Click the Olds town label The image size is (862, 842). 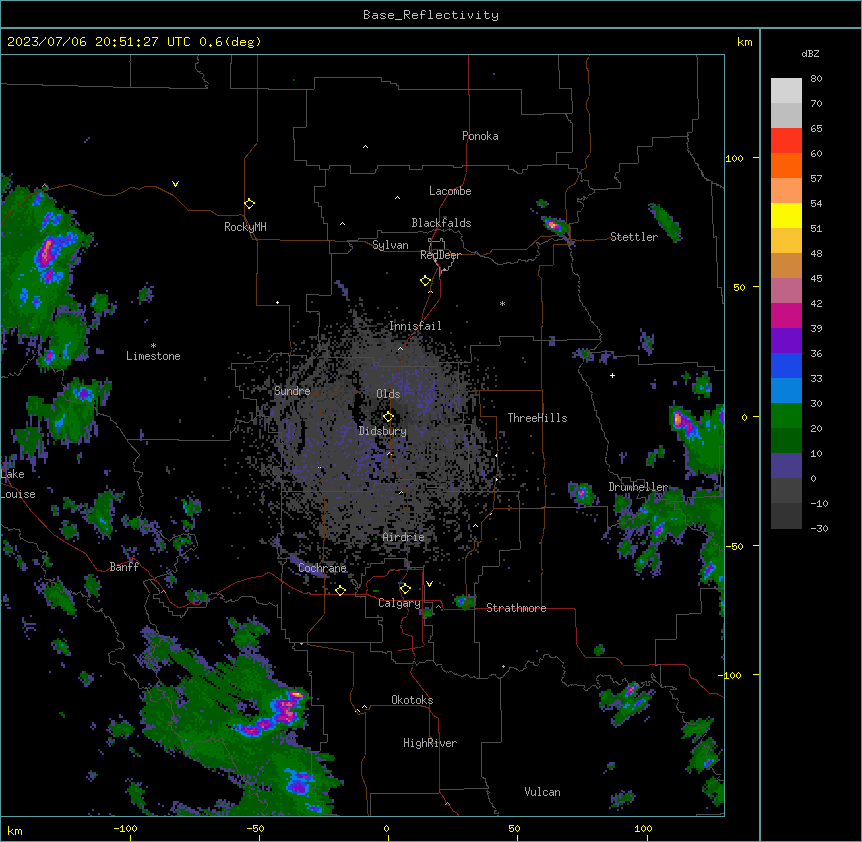388,394
